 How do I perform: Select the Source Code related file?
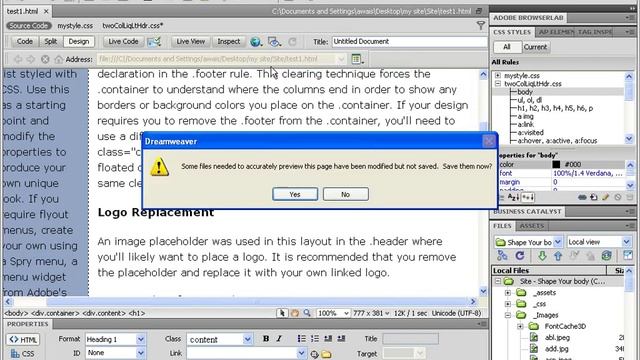point(29,26)
